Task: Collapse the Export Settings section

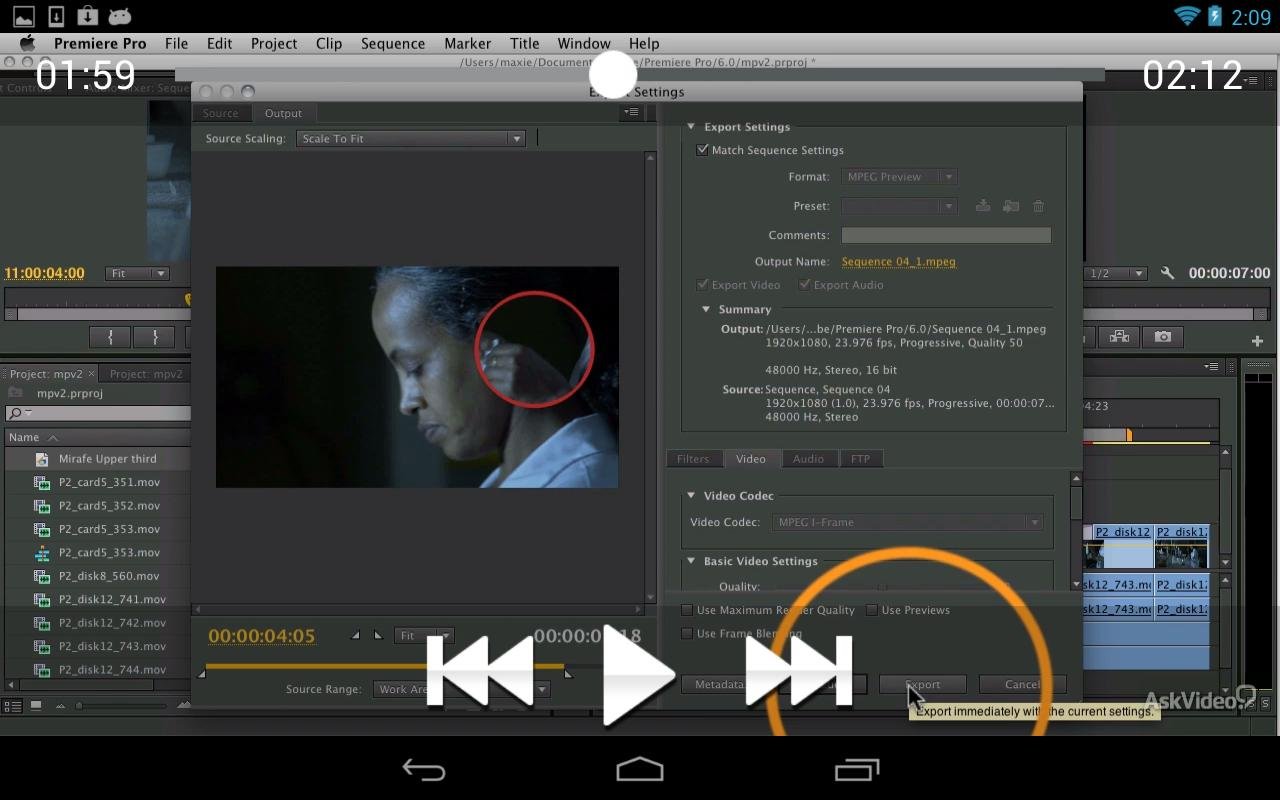Action: coord(691,127)
